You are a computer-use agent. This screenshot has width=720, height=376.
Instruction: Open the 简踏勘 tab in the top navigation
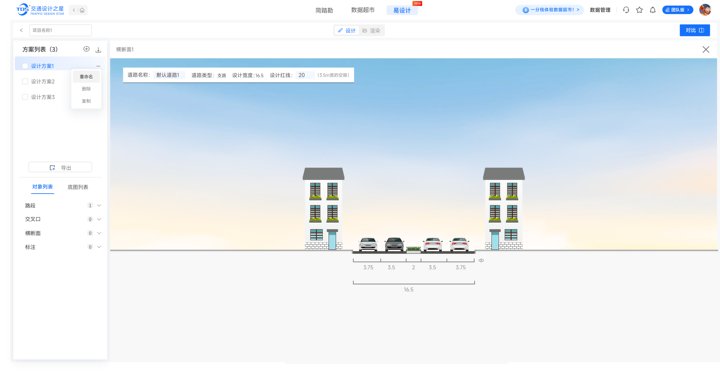[324, 10]
